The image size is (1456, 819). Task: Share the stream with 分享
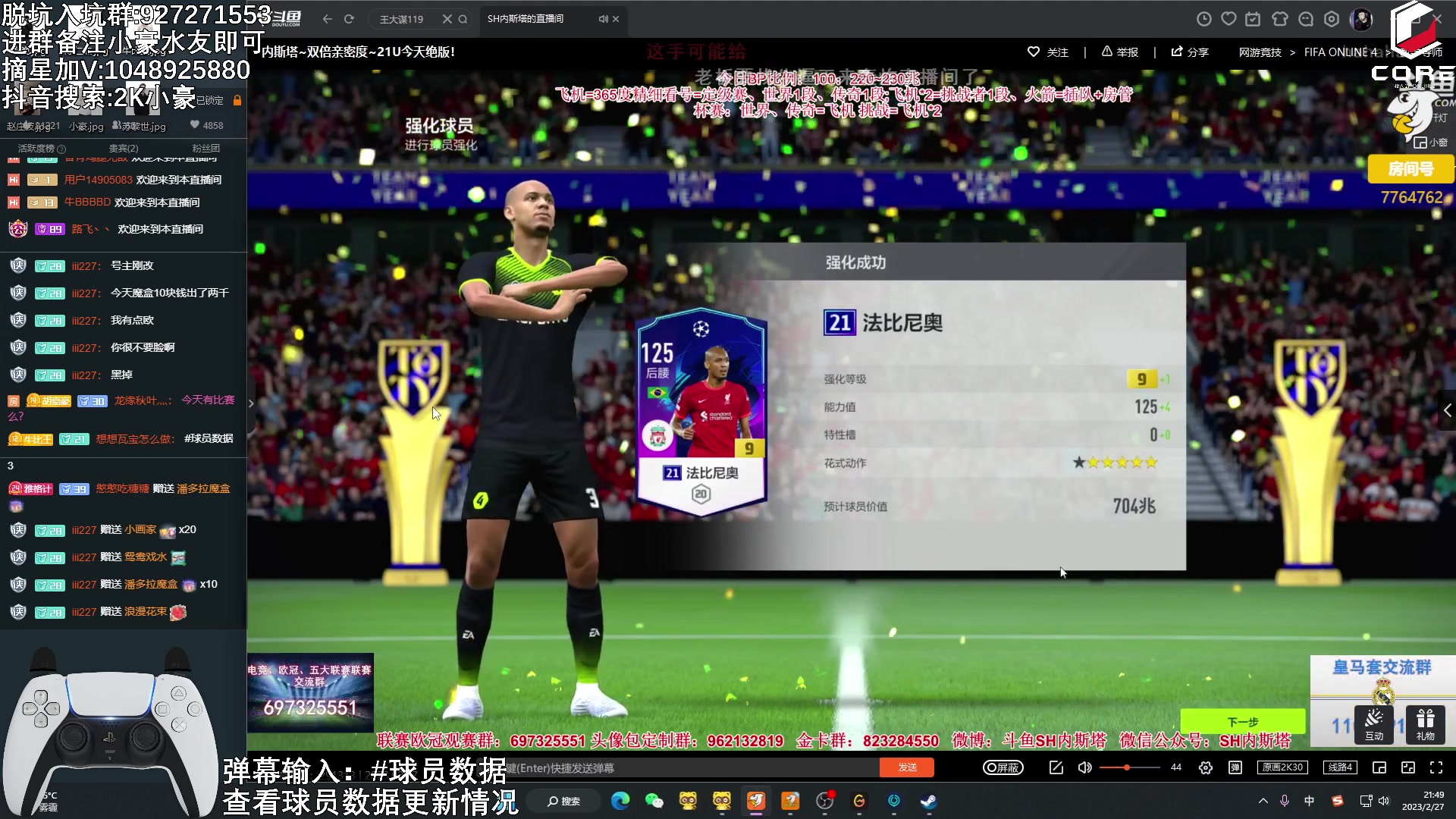point(1190,52)
